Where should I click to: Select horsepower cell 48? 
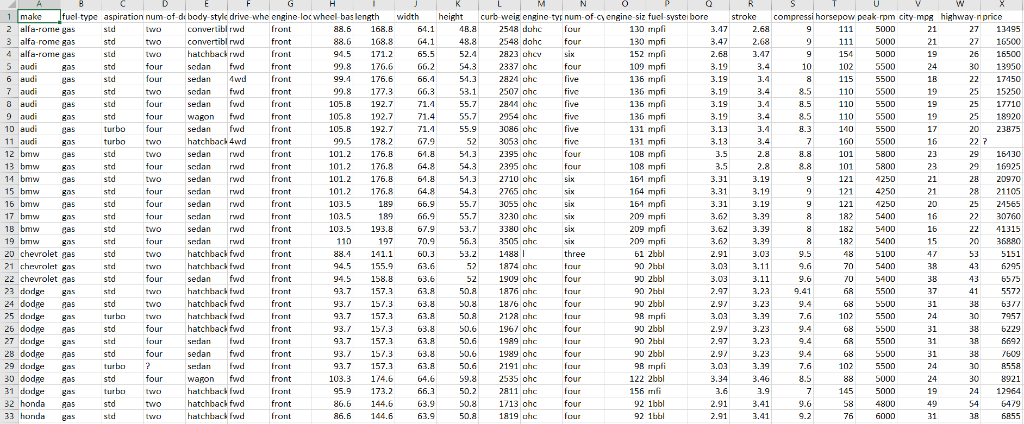pos(834,254)
